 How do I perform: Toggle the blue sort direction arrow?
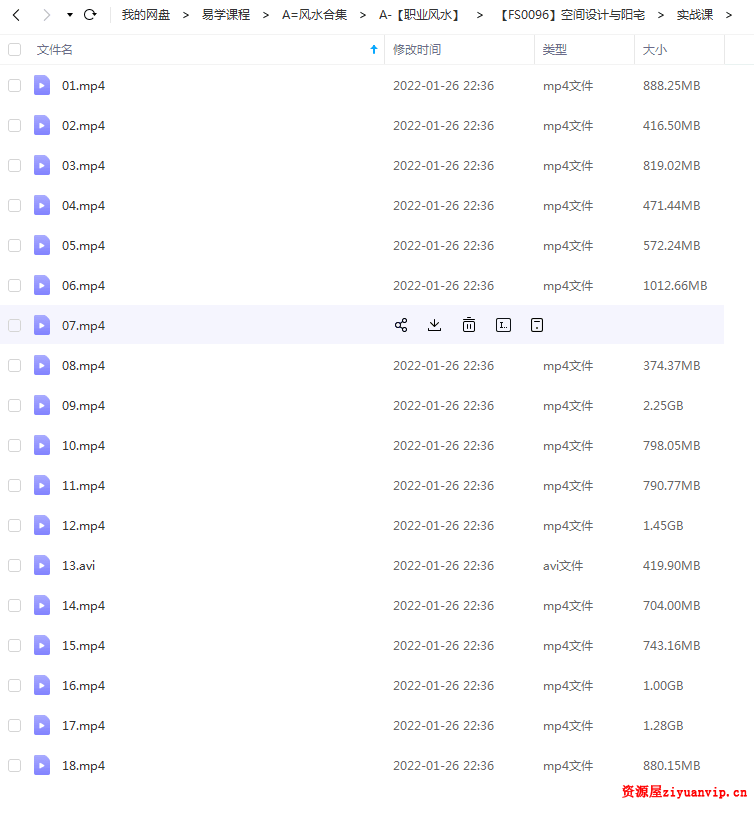(x=374, y=49)
